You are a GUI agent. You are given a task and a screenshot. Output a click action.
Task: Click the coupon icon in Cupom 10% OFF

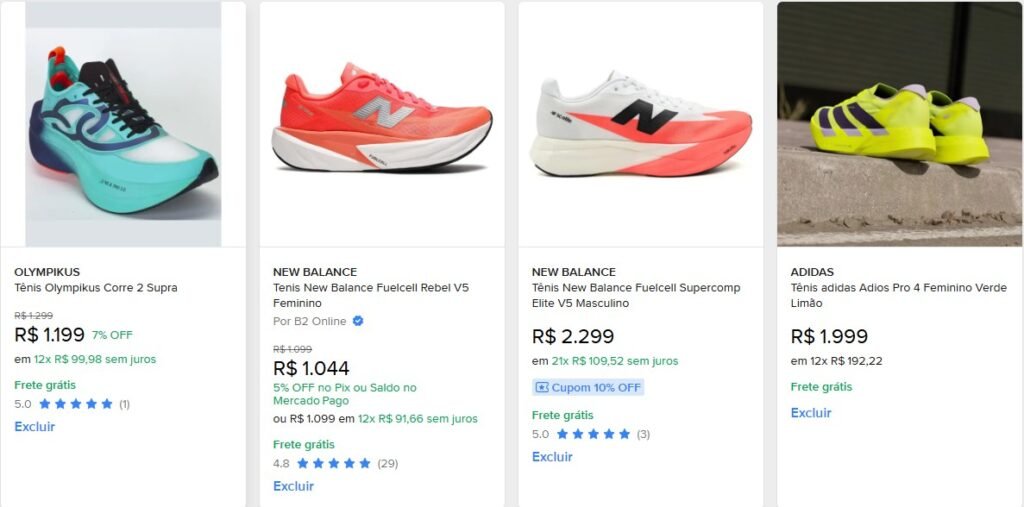tap(542, 388)
